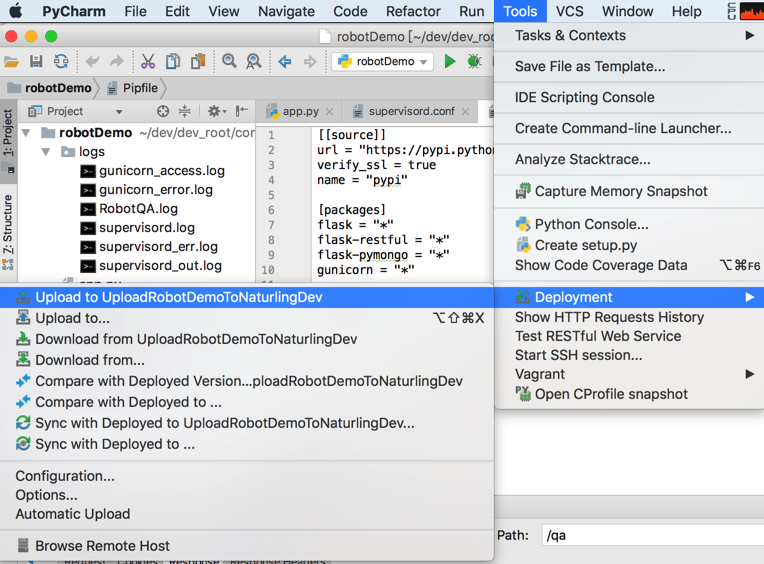Viewport: 764px width, 564px height.
Task: Click the Synchronize toolbar icon
Action: click(61, 61)
